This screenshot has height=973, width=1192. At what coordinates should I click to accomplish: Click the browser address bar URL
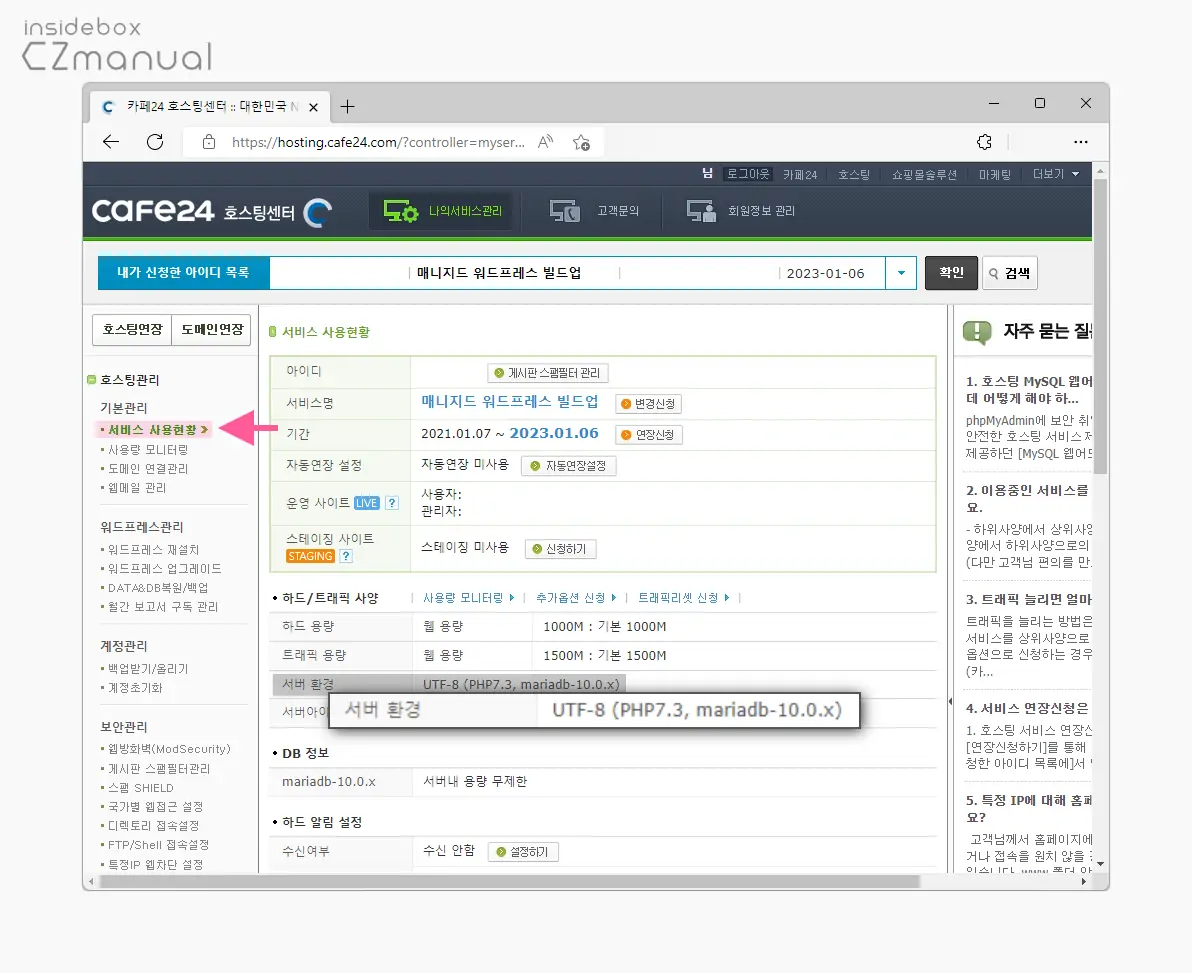(x=378, y=142)
